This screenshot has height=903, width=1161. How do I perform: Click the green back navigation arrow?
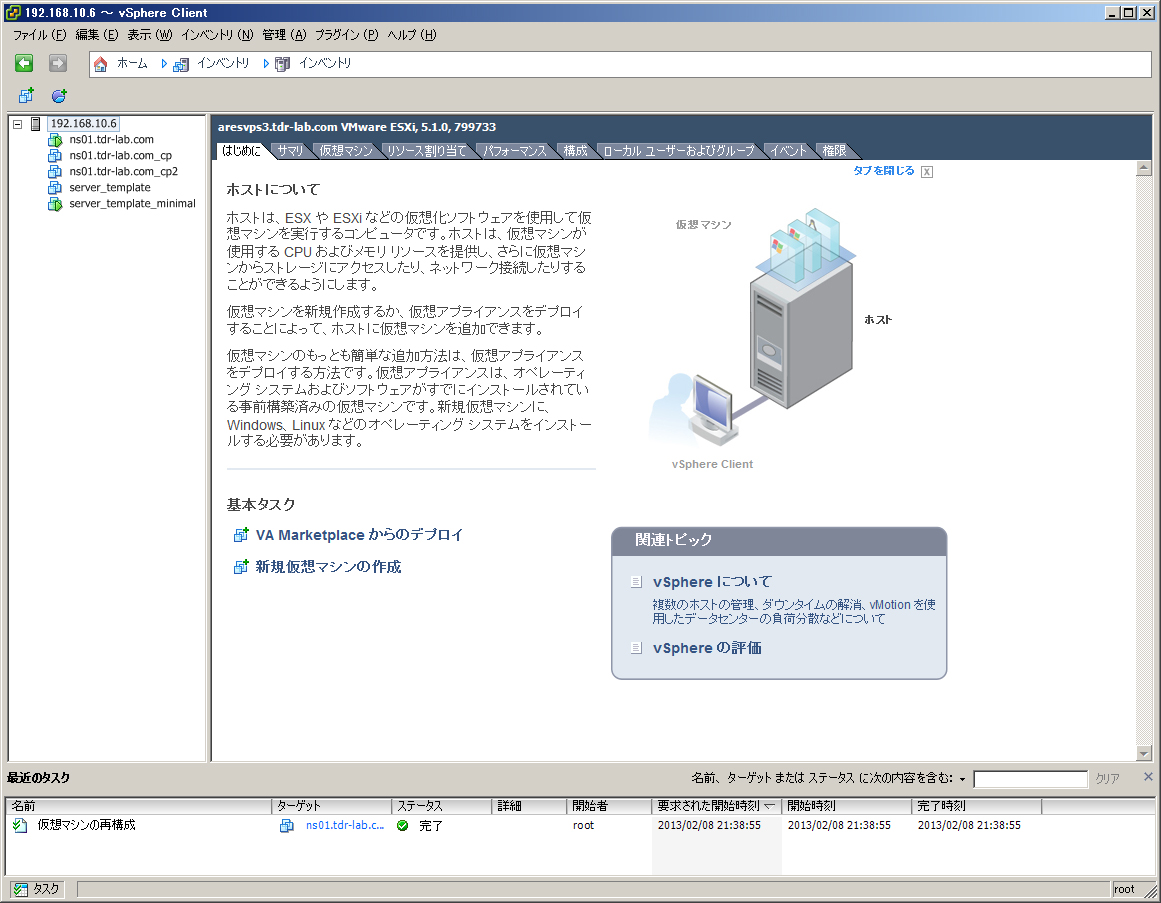pos(25,64)
